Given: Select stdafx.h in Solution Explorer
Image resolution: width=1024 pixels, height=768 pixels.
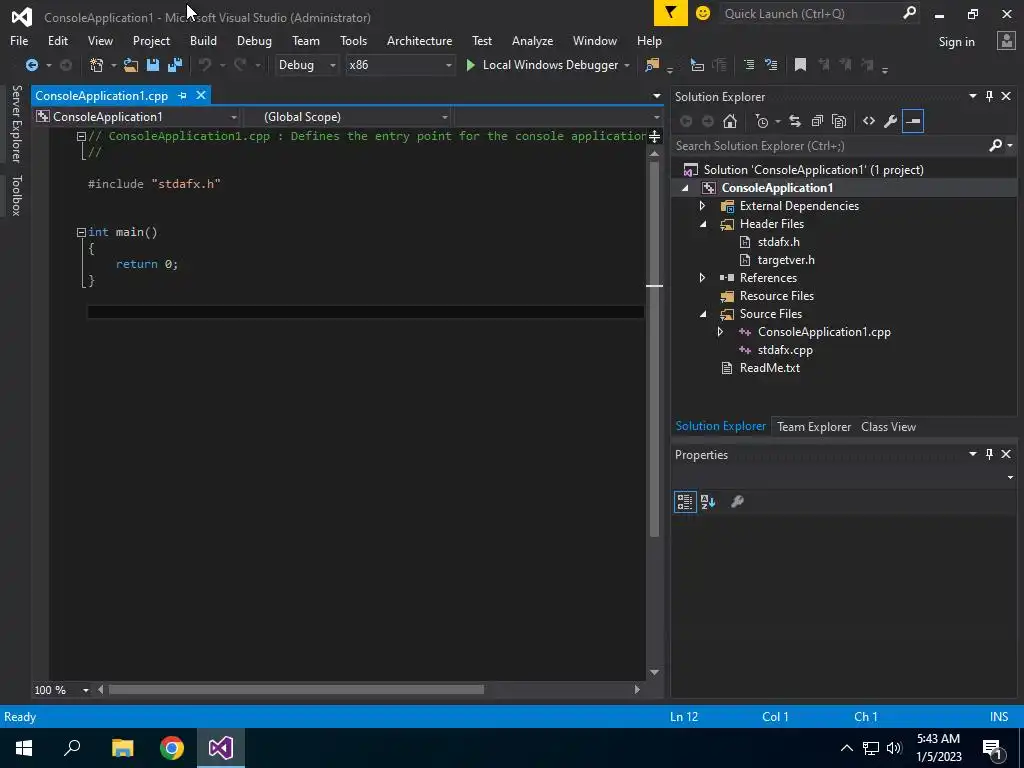Looking at the screenshot, I should tap(778, 242).
